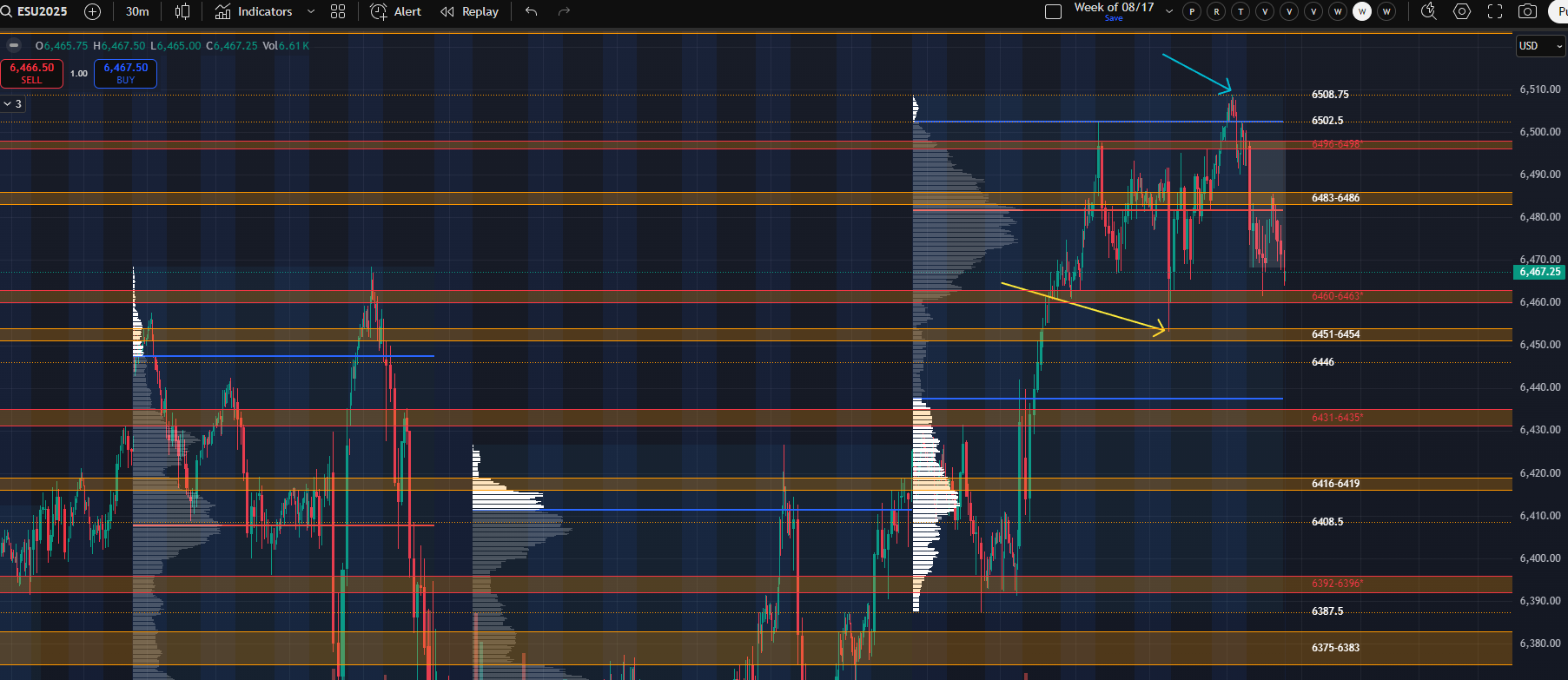
Task: Select the white highlighted W layout circle
Action: (x=1362, y=11)
